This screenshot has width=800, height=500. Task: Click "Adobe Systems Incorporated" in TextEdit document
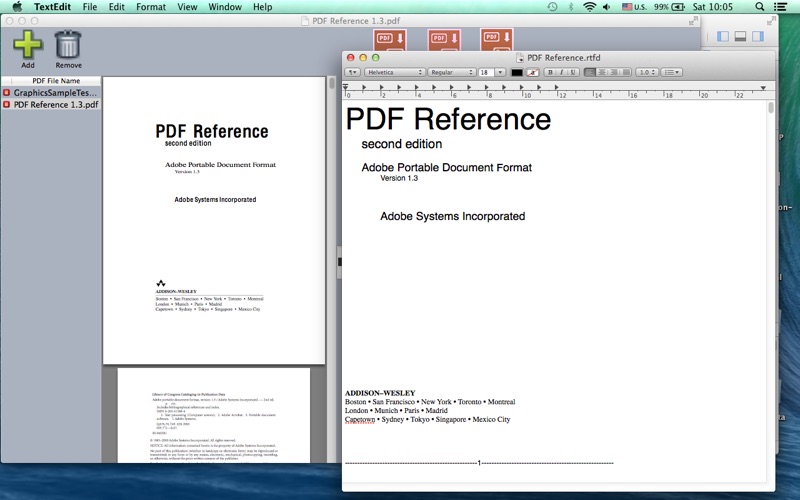tap(453, 216)
